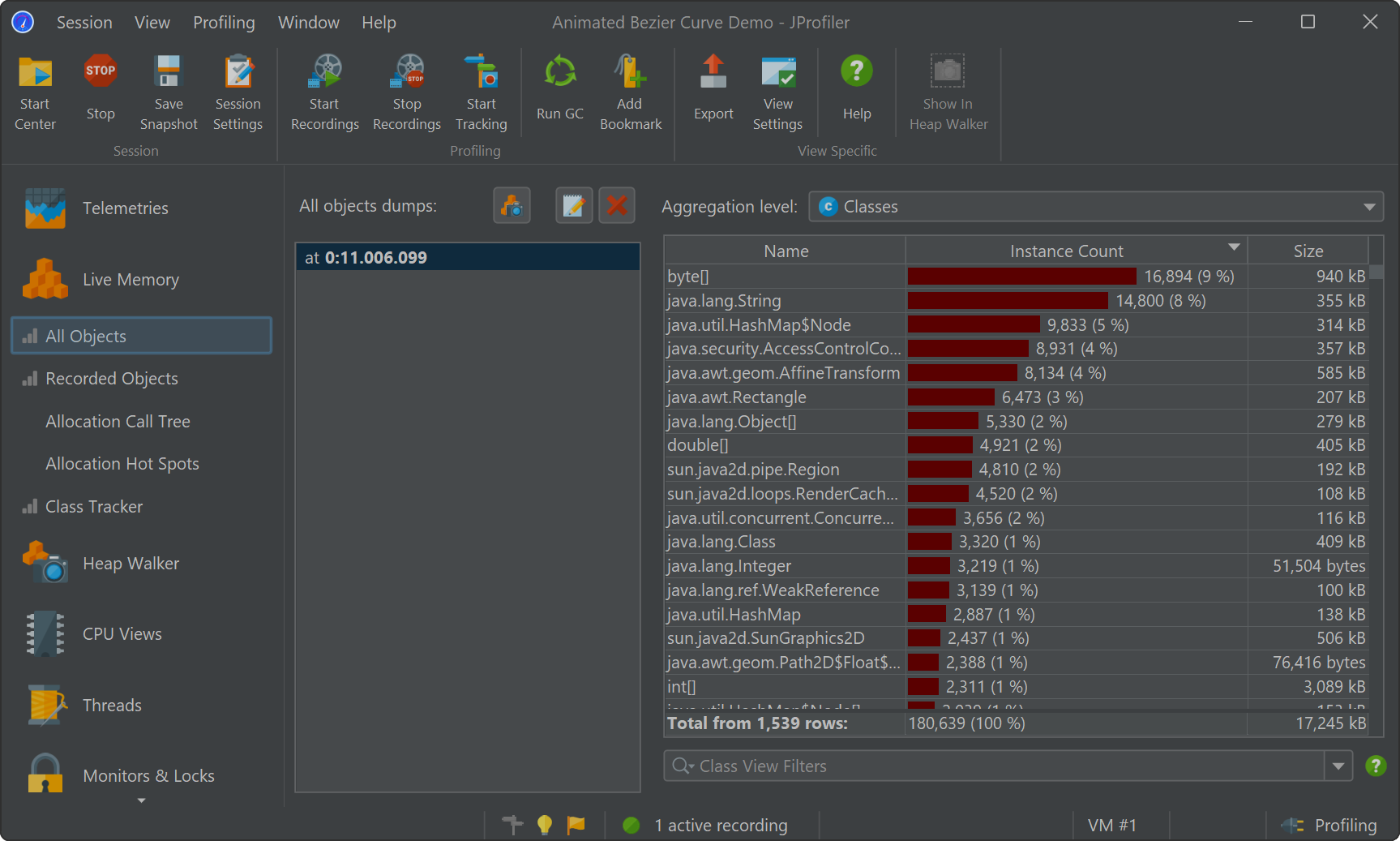Open the Help toolbar button
Viewport: 1400px width, 841px height.
[x=857, y=89]
